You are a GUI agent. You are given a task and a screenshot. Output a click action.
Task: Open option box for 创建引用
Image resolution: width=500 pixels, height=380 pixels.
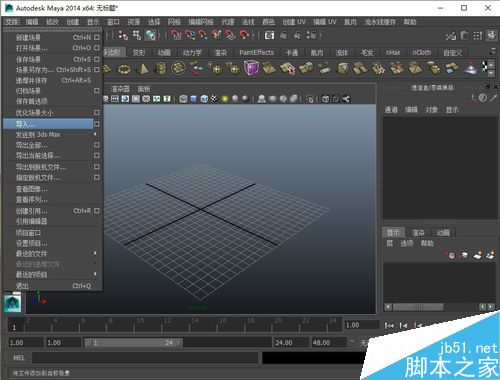tap(97, 211)
